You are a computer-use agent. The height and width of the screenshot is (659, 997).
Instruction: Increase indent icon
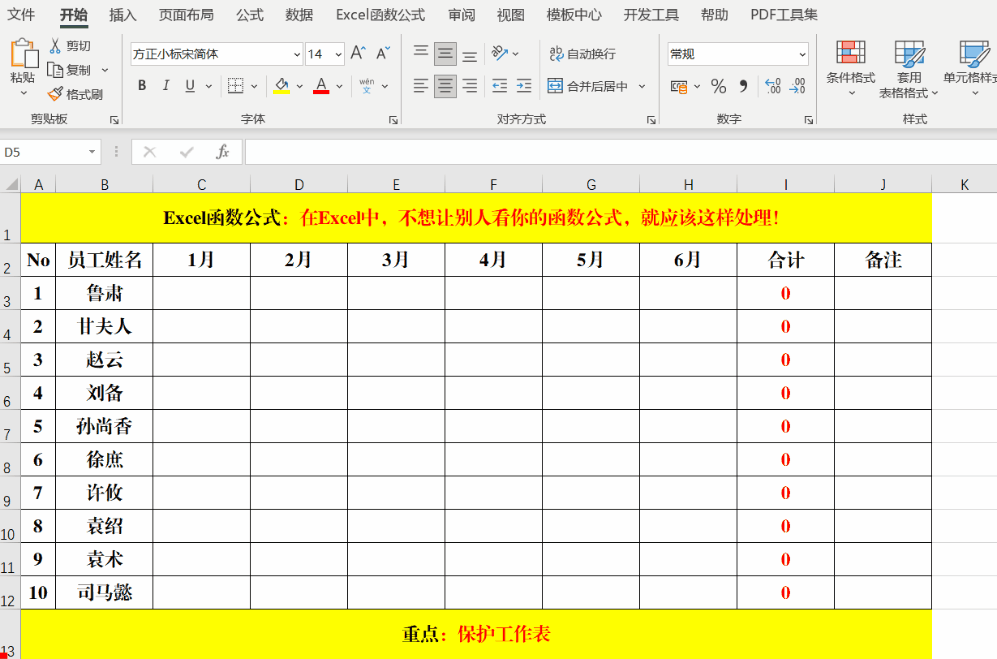(524, 85)
